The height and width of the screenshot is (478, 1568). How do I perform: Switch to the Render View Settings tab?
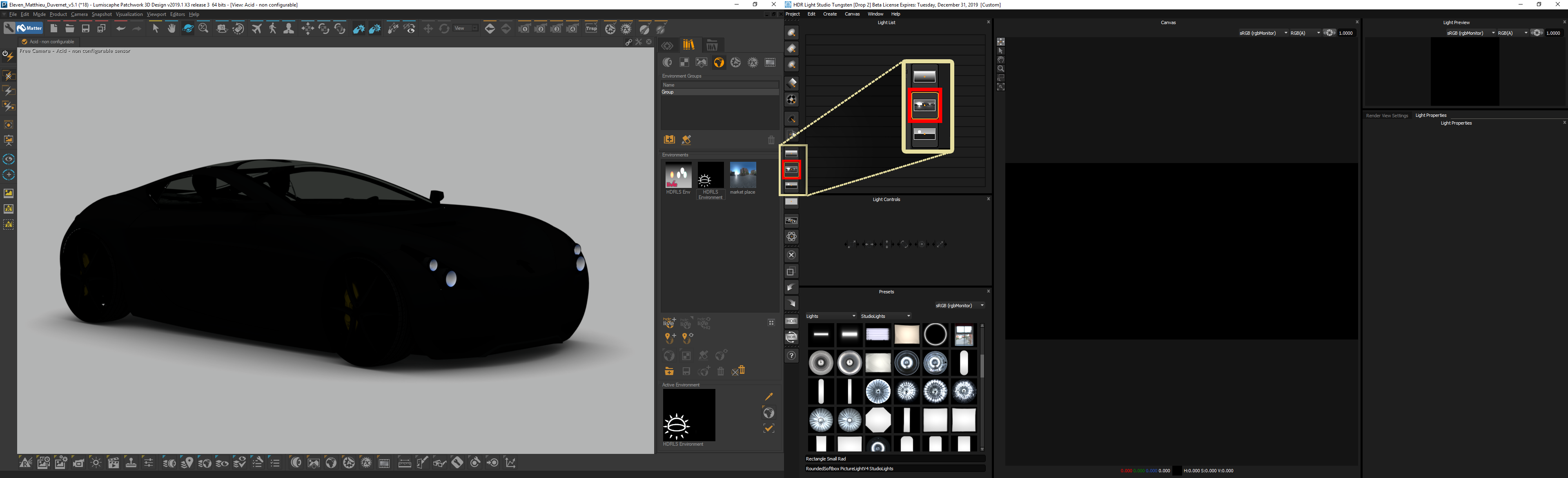[x=1387, y=115]
